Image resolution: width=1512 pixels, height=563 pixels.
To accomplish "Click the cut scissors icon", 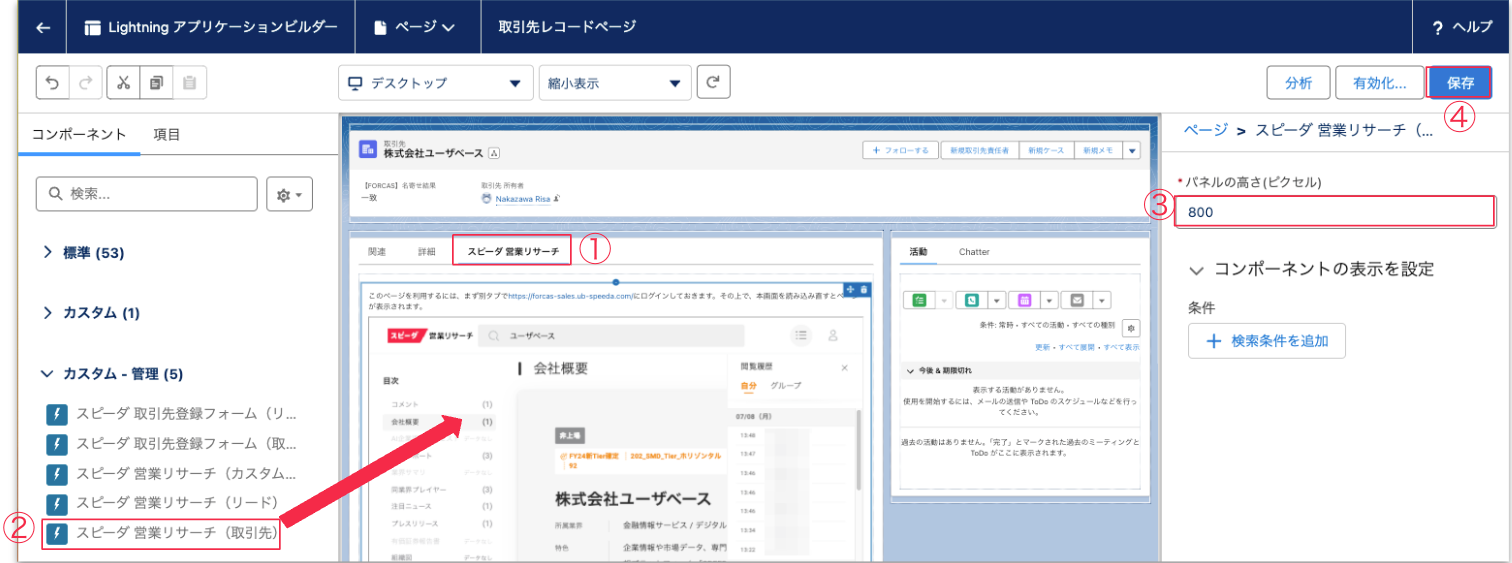I will (x=123, y=83).
